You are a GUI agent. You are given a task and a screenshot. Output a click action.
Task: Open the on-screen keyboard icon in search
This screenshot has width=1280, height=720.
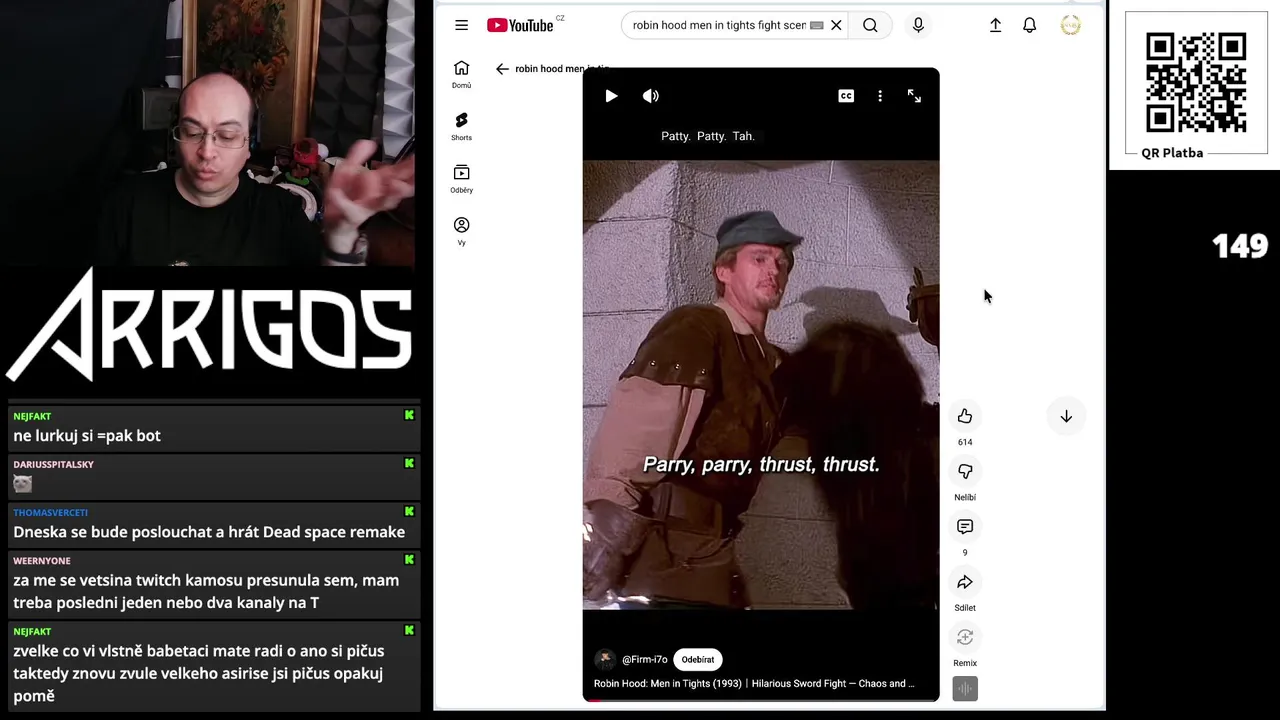(816, 25)
